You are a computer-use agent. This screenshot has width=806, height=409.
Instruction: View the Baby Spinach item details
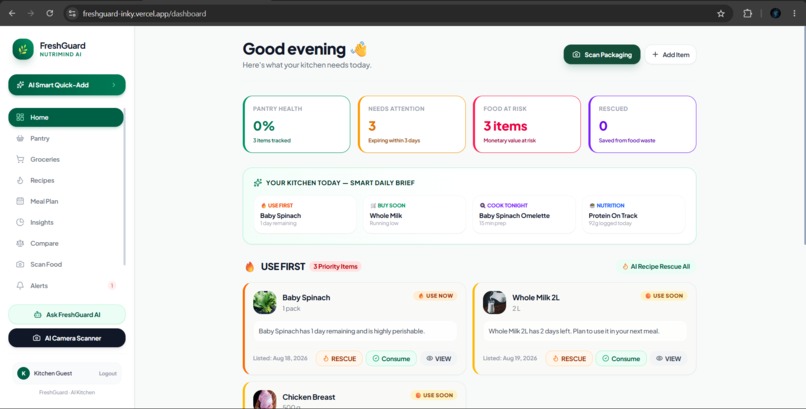[438, 359]
